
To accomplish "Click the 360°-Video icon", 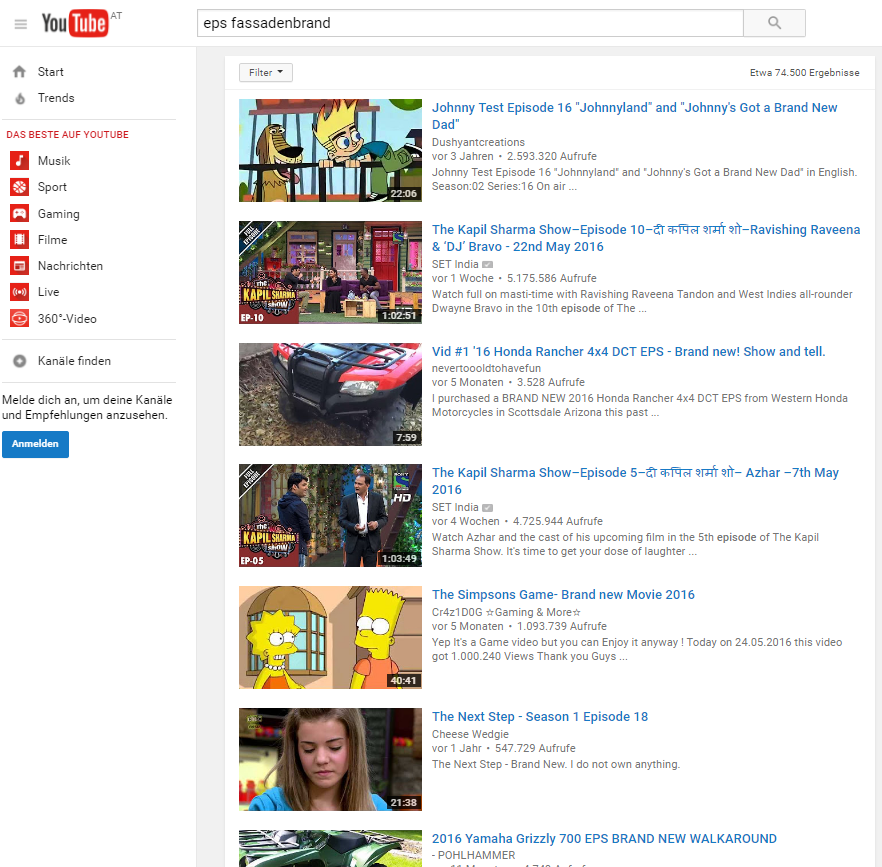I will pos(19,319).
